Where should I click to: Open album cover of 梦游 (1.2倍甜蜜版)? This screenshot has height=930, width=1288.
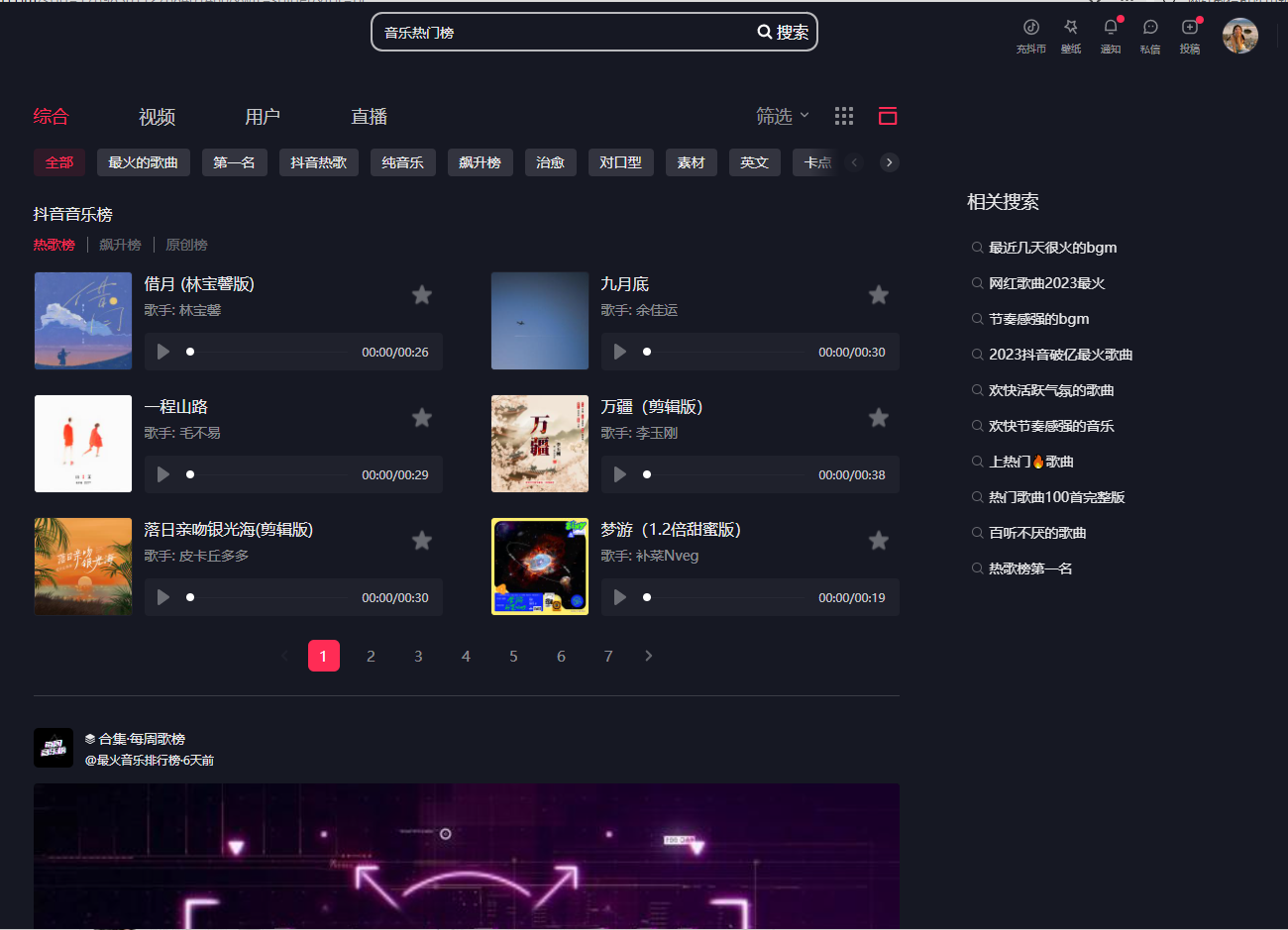540,567
